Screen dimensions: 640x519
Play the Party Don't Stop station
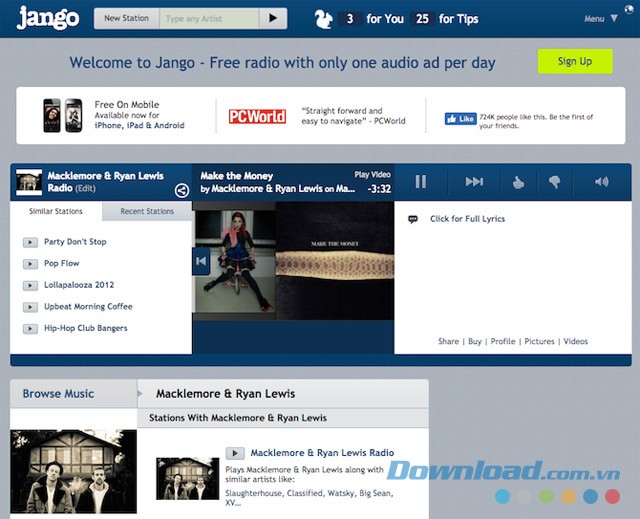point(30,242)
